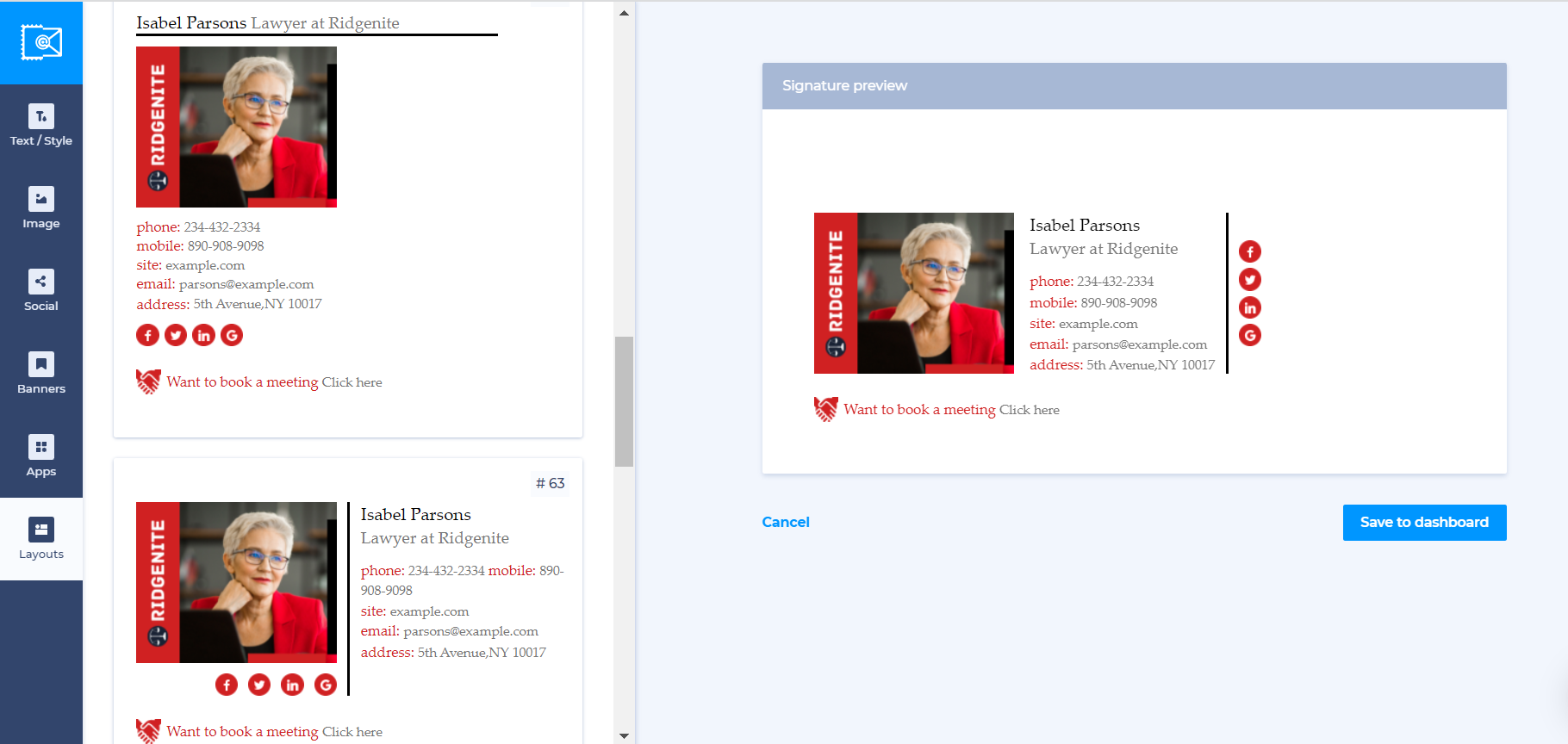Click Twitter icon in layout #63
The width and height of the screenshot is (1568, 744).
pos(259,685)
